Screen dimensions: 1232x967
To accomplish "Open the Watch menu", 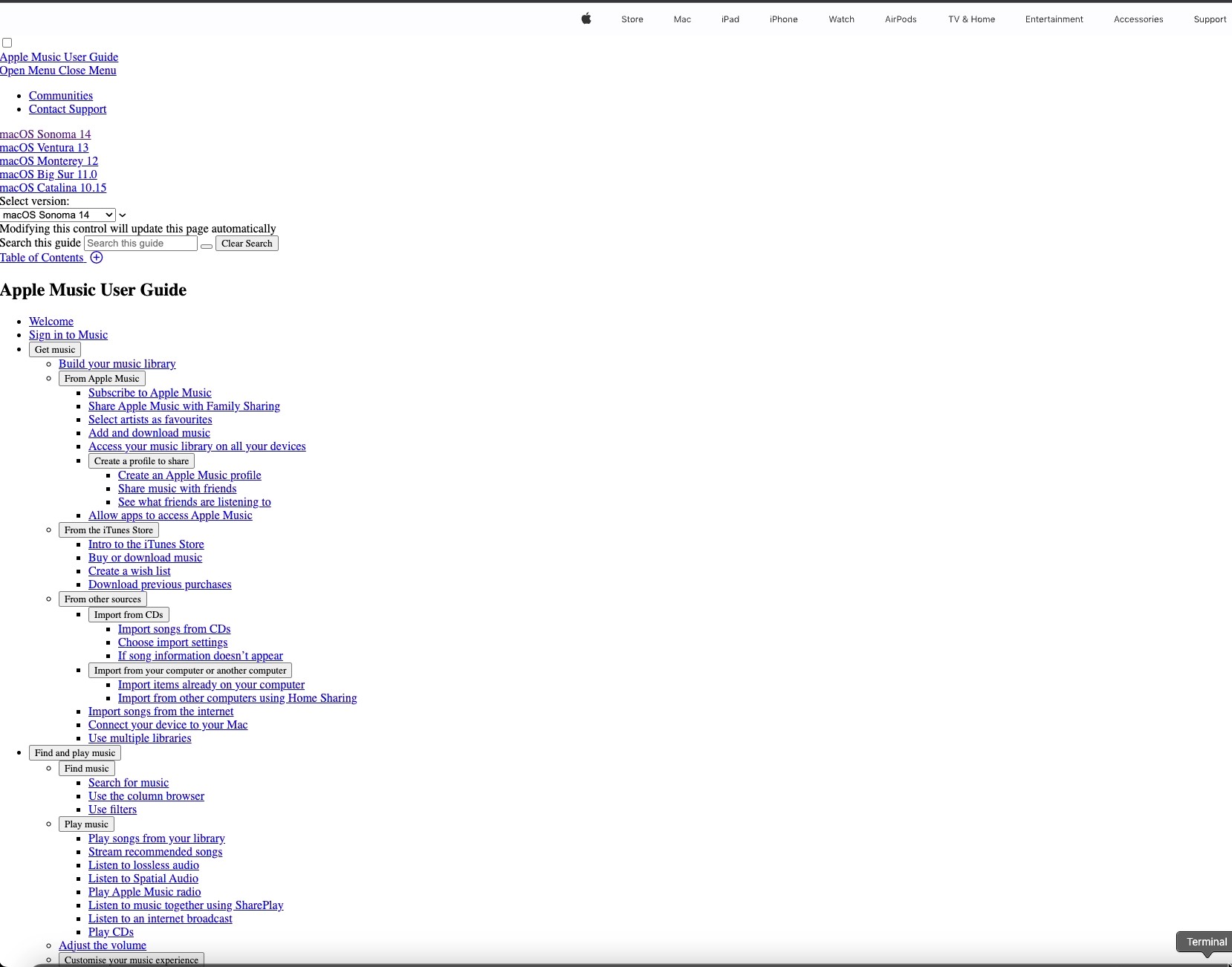I will click(x=842, y=19).
